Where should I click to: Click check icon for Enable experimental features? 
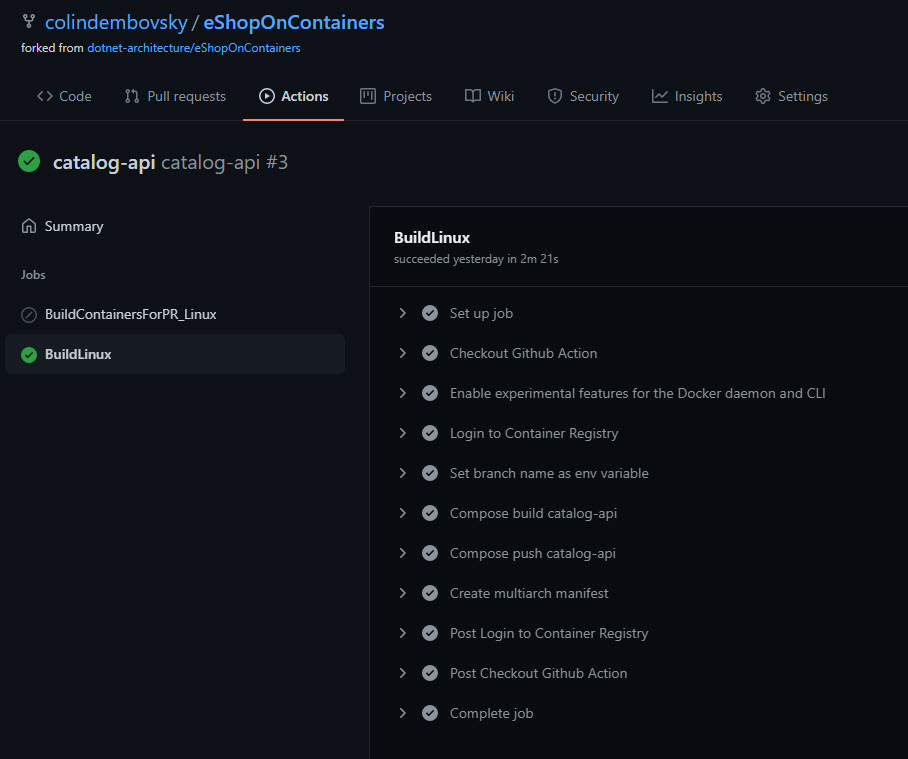pos(430,393)
